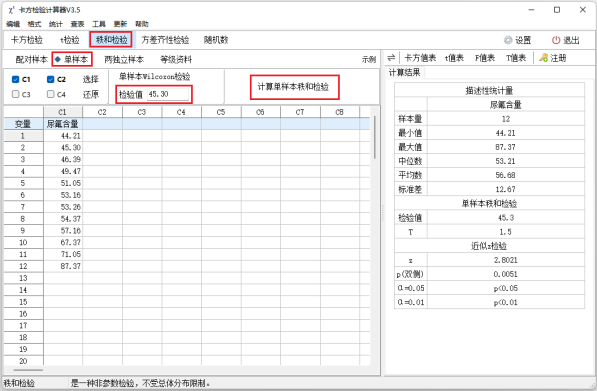Click the vertical scrollbar of data grid
This screenshot has width=597, height=391.
tap(375, 137)
